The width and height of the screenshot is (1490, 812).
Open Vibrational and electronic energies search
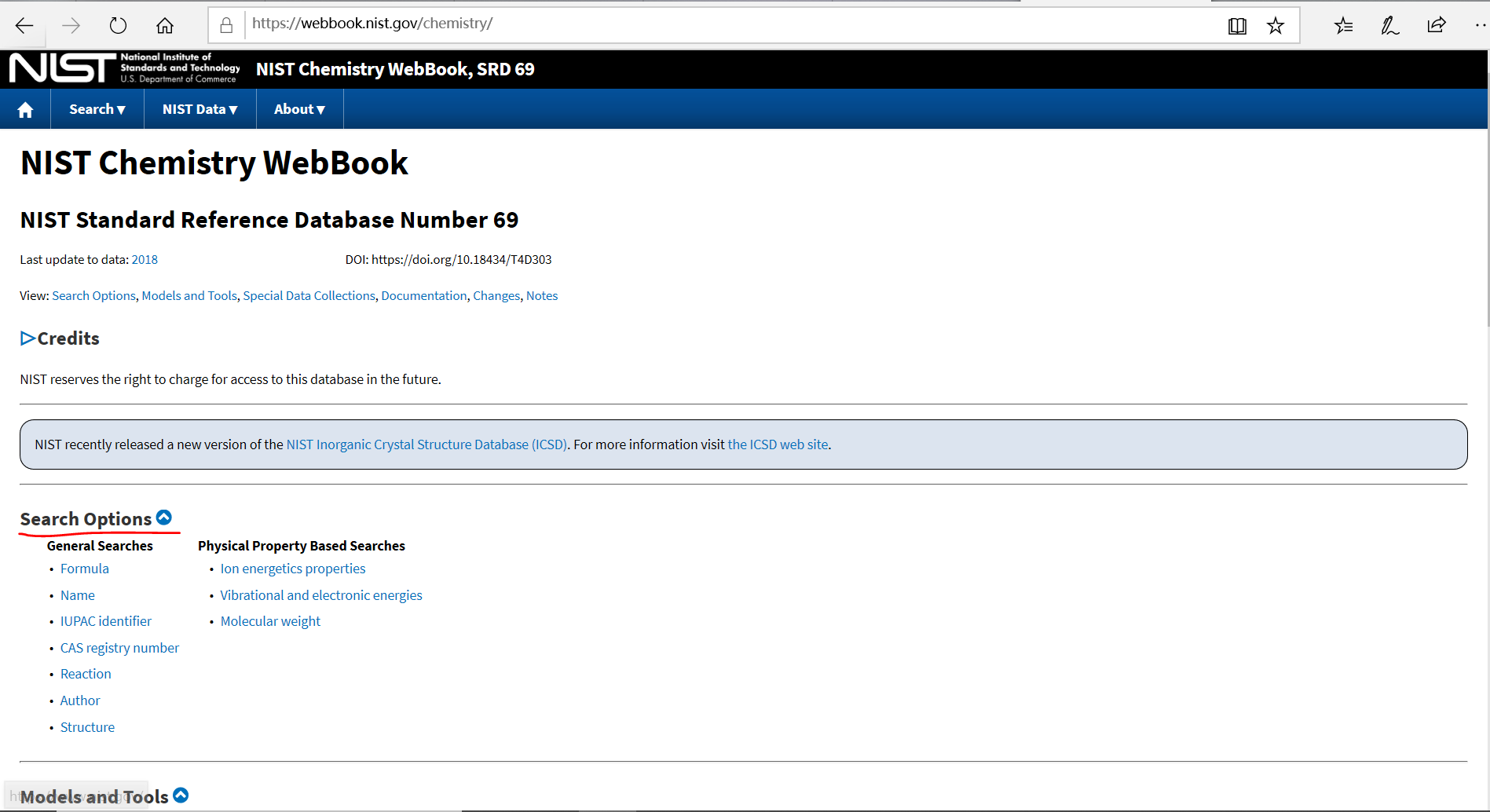pyautogui.click(x=321, y=595)
